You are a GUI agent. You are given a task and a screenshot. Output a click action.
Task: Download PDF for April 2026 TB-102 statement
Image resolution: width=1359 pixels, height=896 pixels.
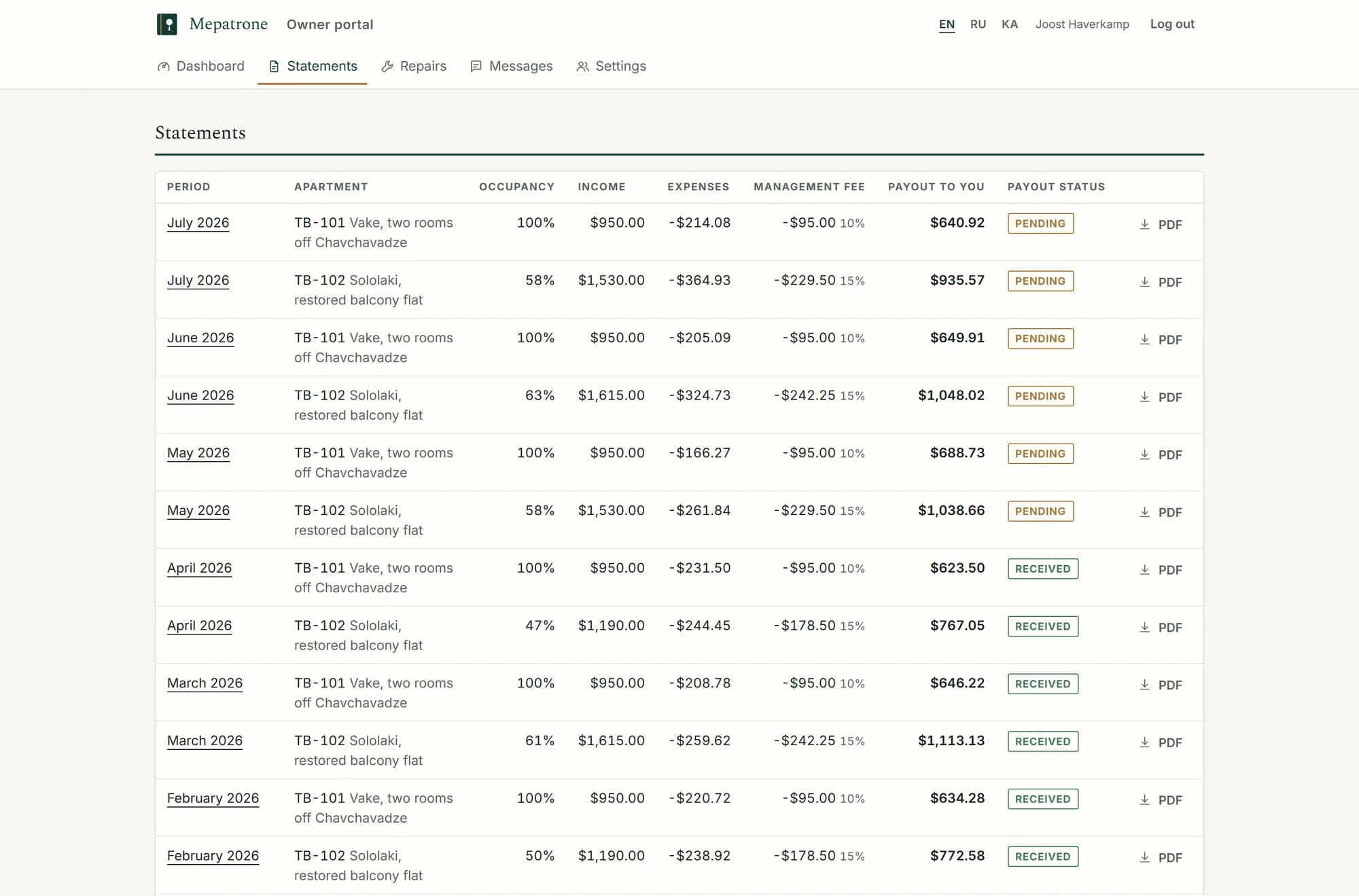coord(1161,627)
